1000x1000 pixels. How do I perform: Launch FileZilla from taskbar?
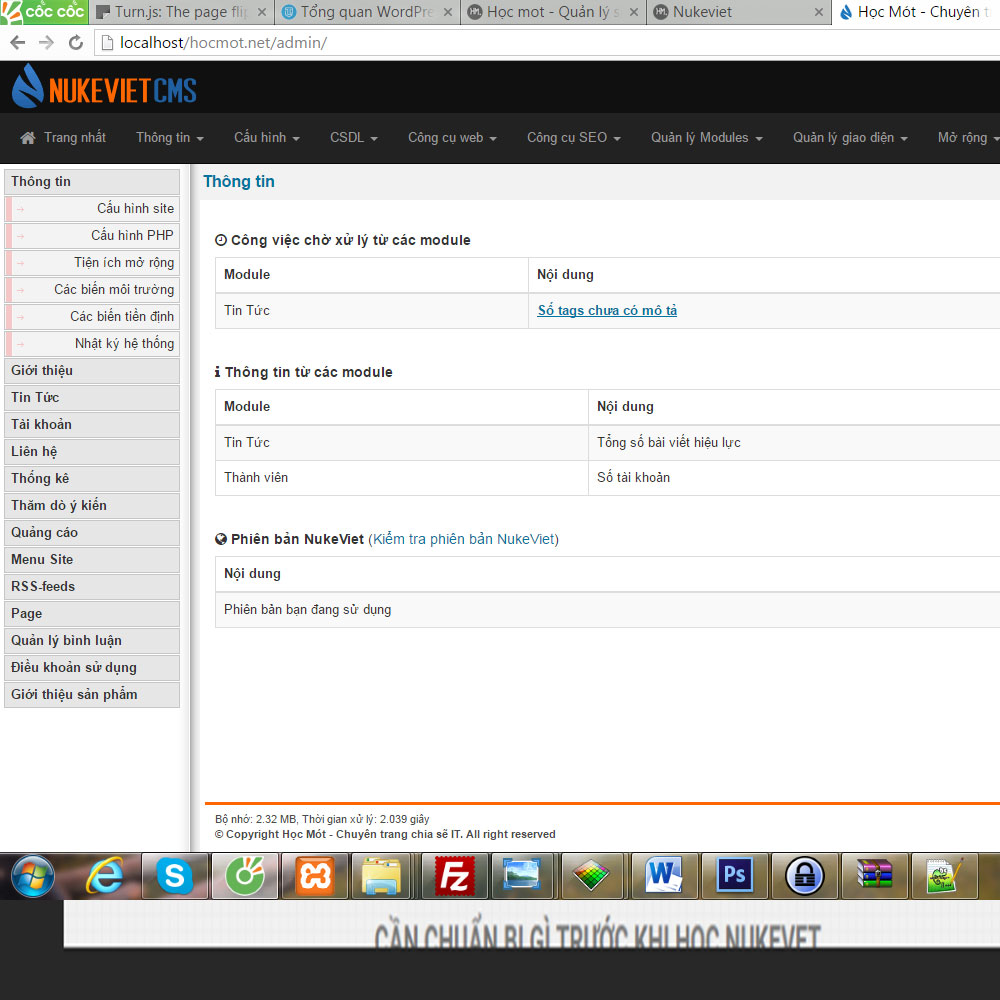[x=455, y=876]
